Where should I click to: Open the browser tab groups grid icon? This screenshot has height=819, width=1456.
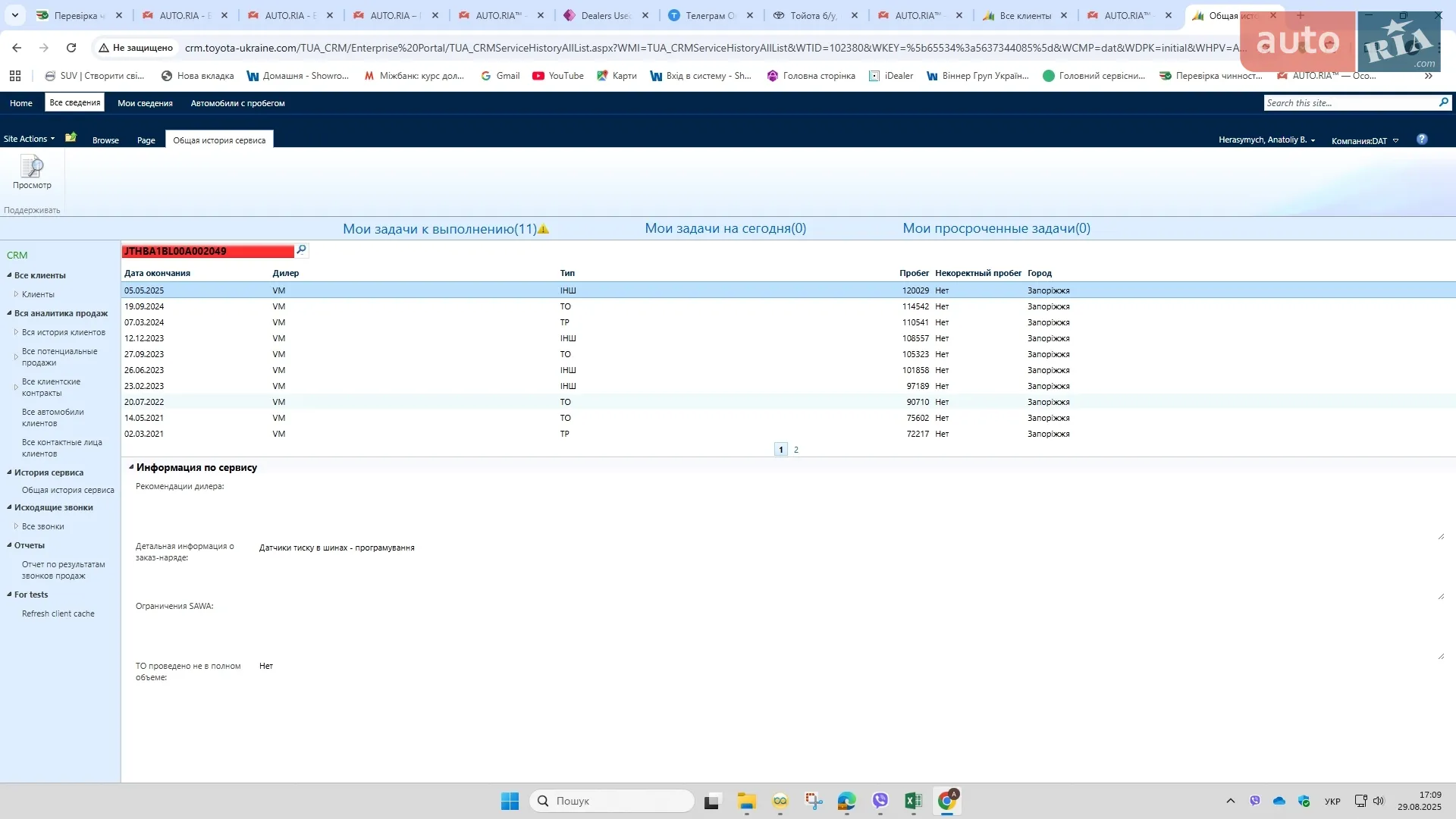pos(15,76)
